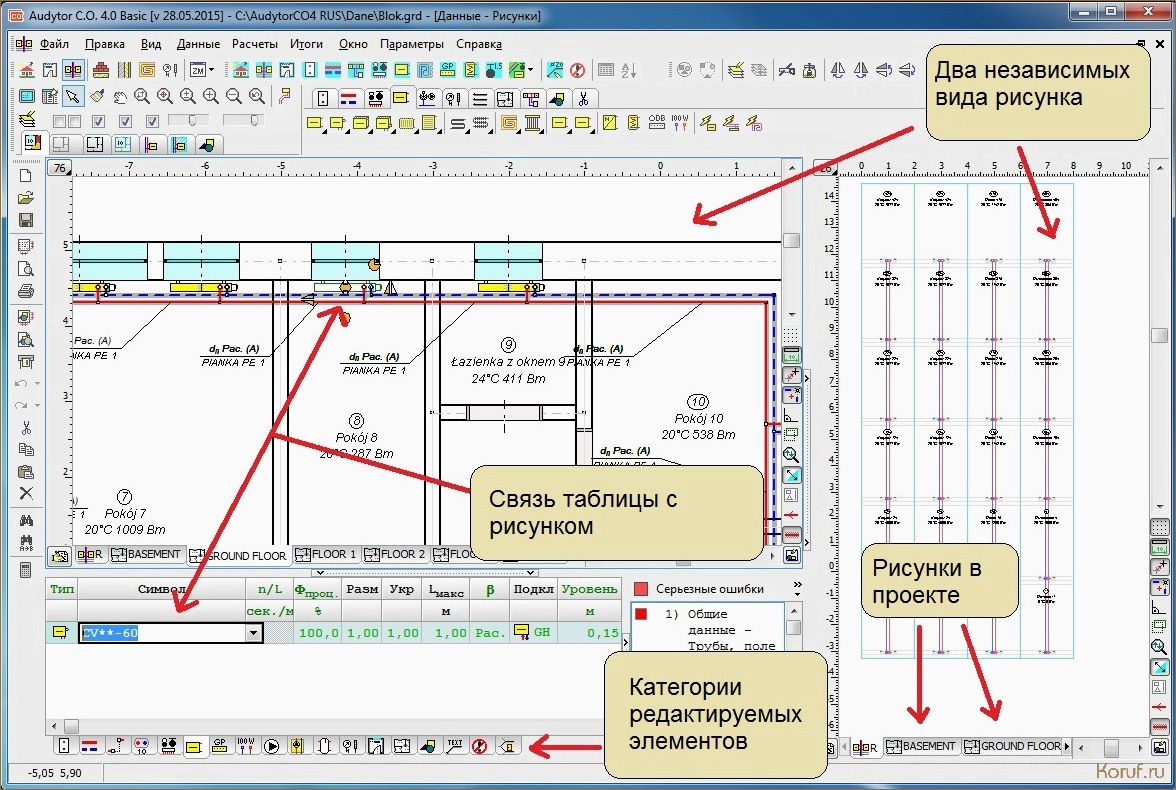Click the scissors cut icon in left sidebar
Viewport: 1176px width, 790px height.
point(27,427)
